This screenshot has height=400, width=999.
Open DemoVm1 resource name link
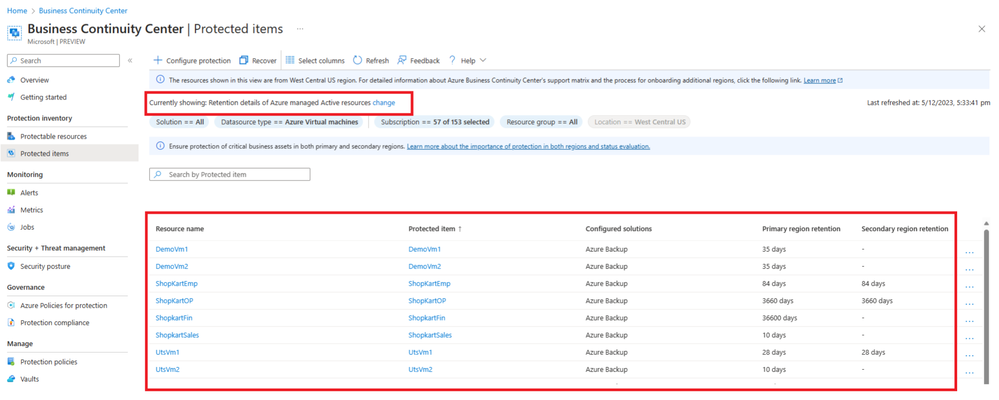pos(171,249)
